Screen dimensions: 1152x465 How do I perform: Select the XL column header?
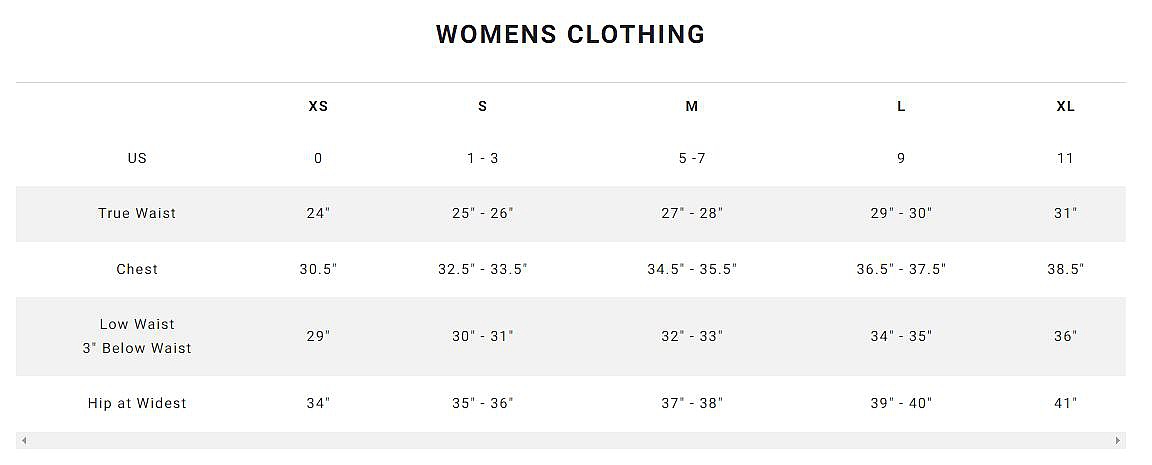1065,107
